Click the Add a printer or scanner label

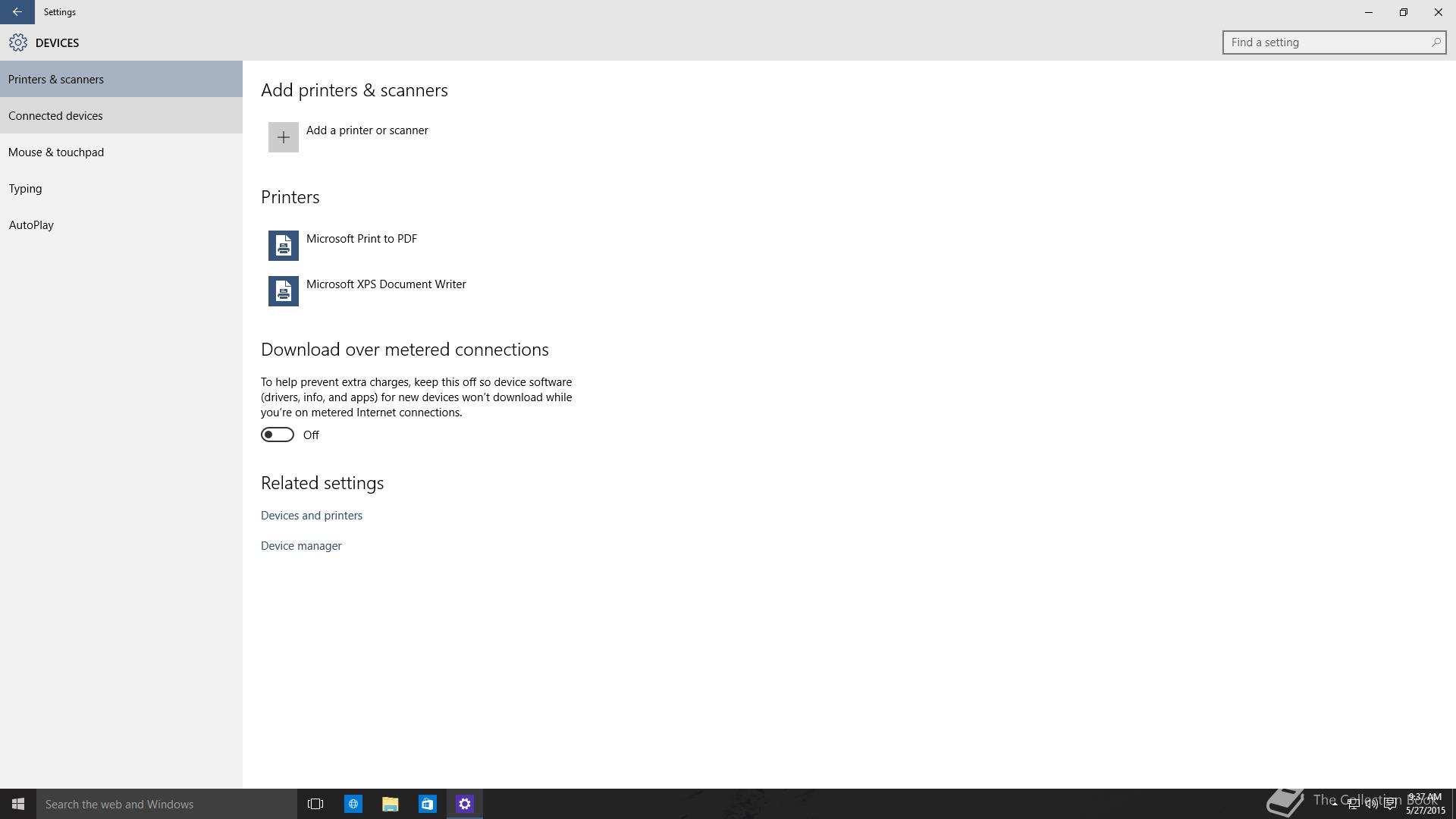tap(367, 130)
